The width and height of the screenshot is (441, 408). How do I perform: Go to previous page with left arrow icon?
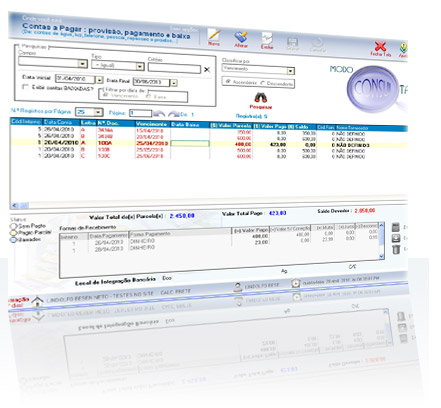[x=159, y=114]
